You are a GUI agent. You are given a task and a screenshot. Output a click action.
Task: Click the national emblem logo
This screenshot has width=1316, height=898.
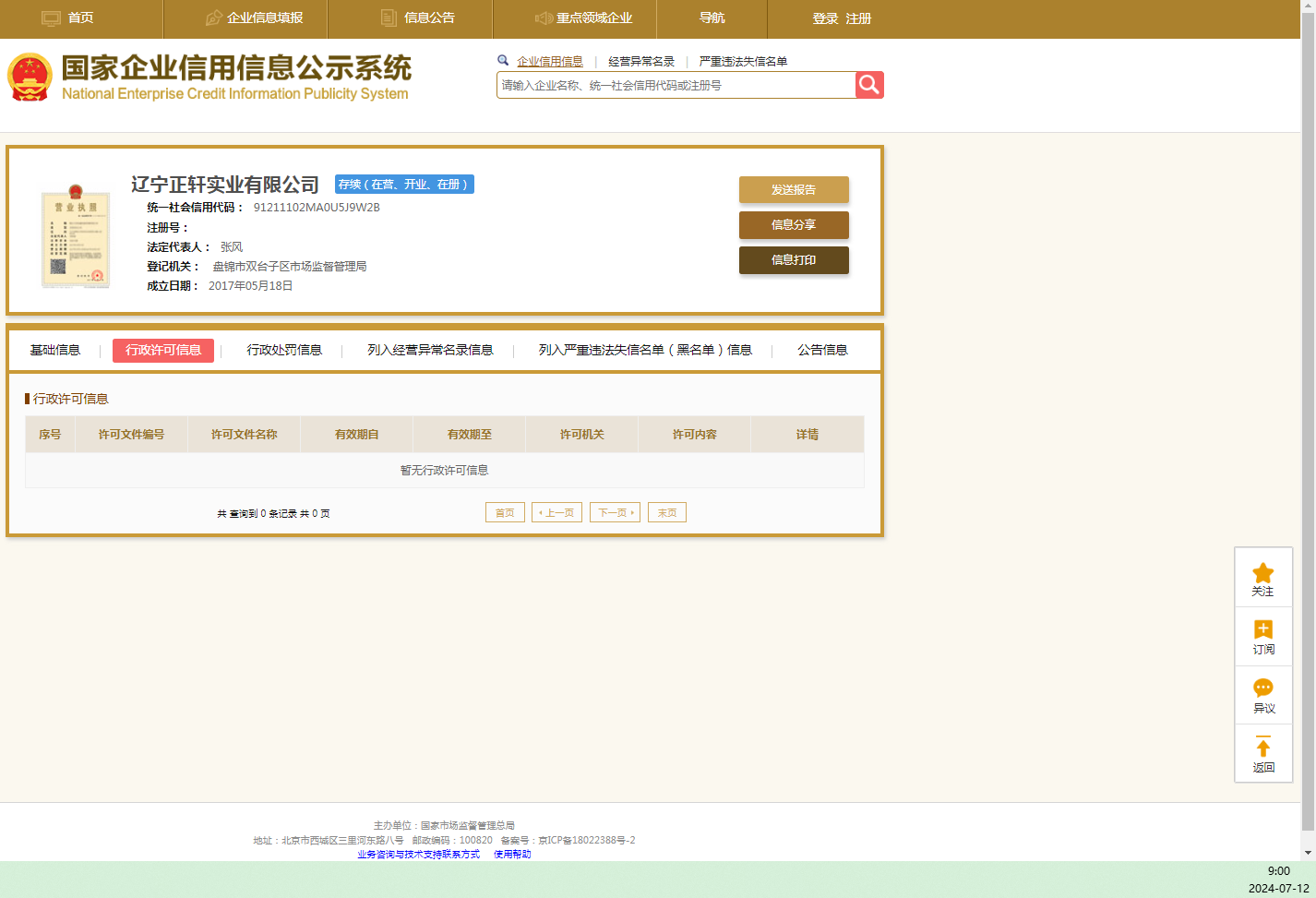coord(30,78)
